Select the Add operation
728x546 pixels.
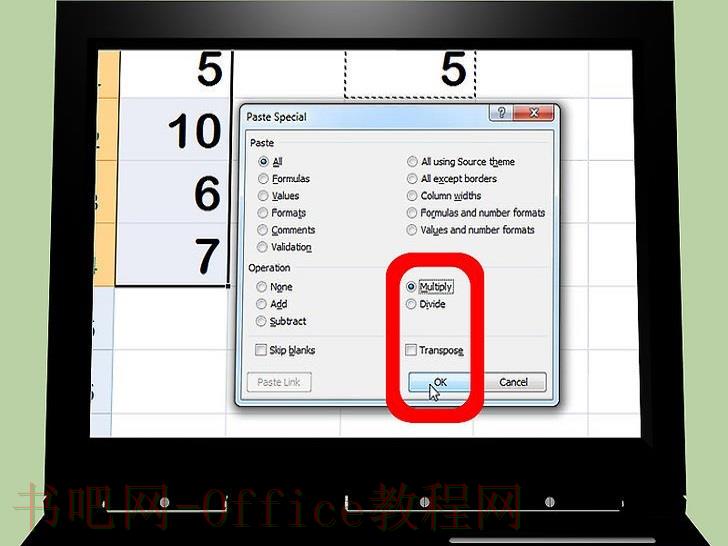click(261, 304)
